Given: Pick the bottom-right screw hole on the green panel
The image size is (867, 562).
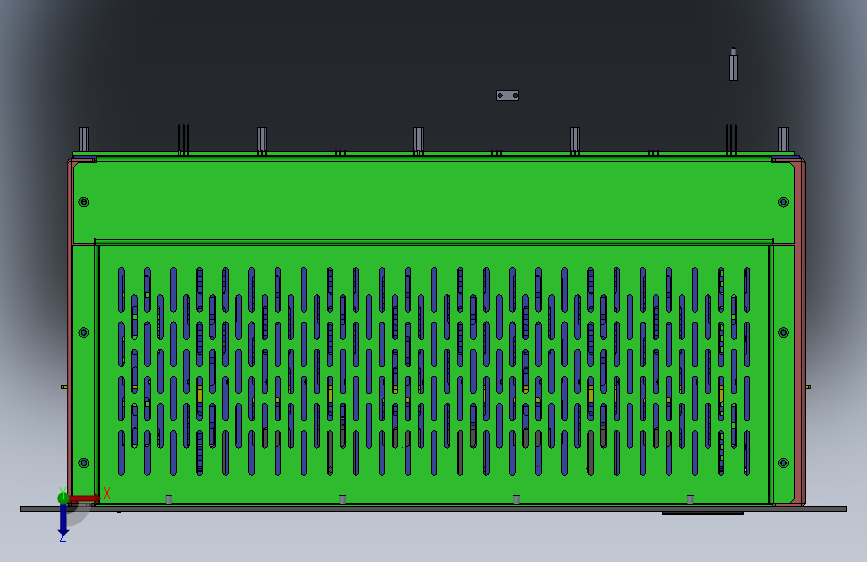Looking at the screenshot, I should [783, 462].
